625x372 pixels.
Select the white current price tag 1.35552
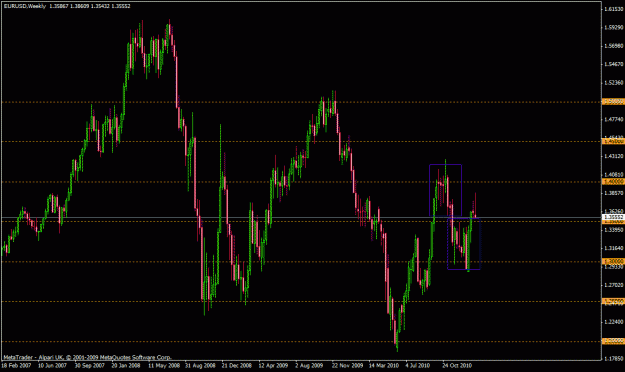[613, 217]
